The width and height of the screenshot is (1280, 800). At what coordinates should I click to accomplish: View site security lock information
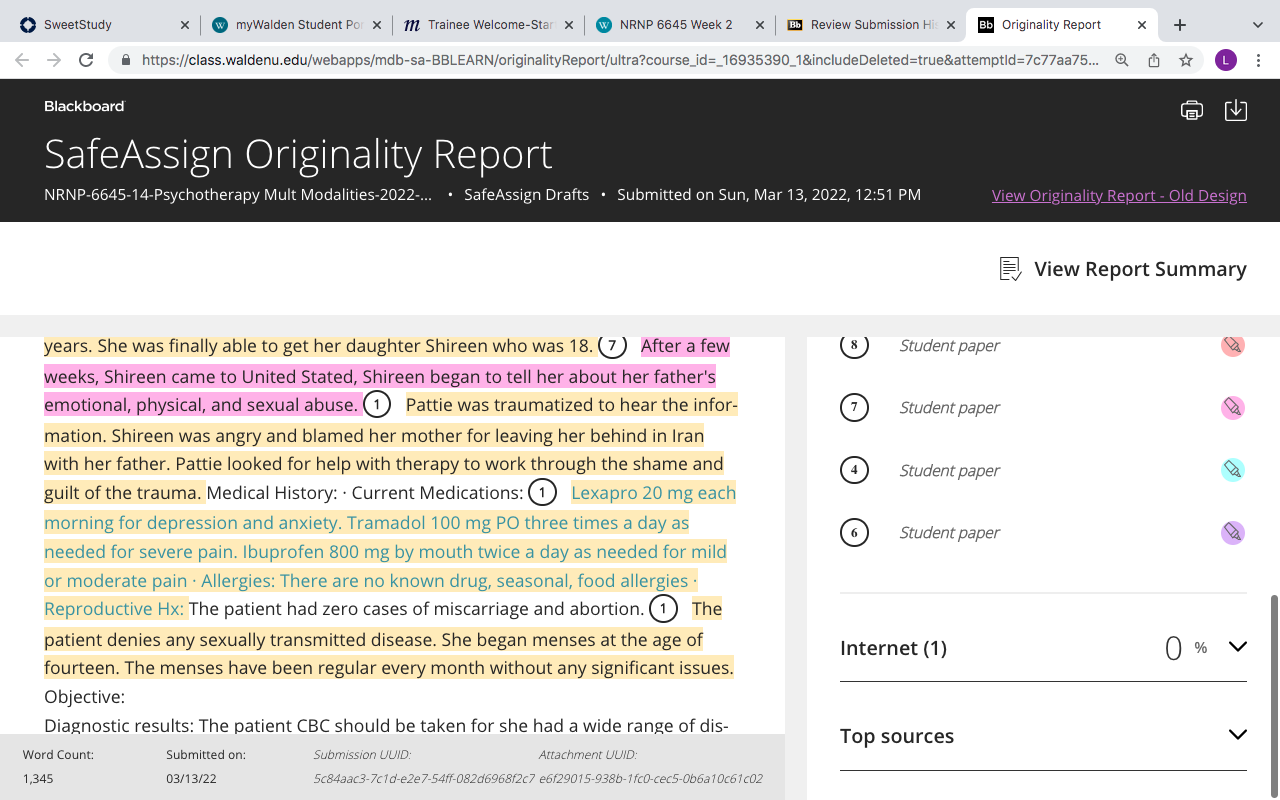(125, 60)
